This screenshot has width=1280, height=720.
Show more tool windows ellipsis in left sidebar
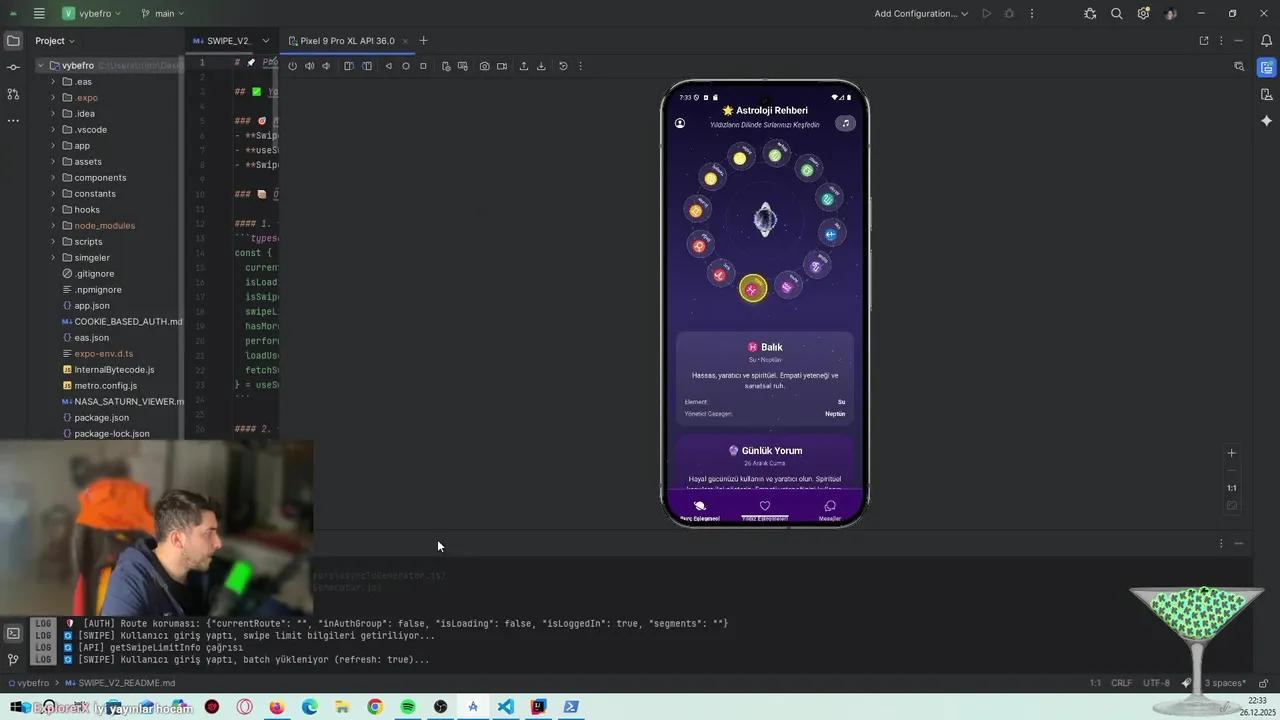13,120
